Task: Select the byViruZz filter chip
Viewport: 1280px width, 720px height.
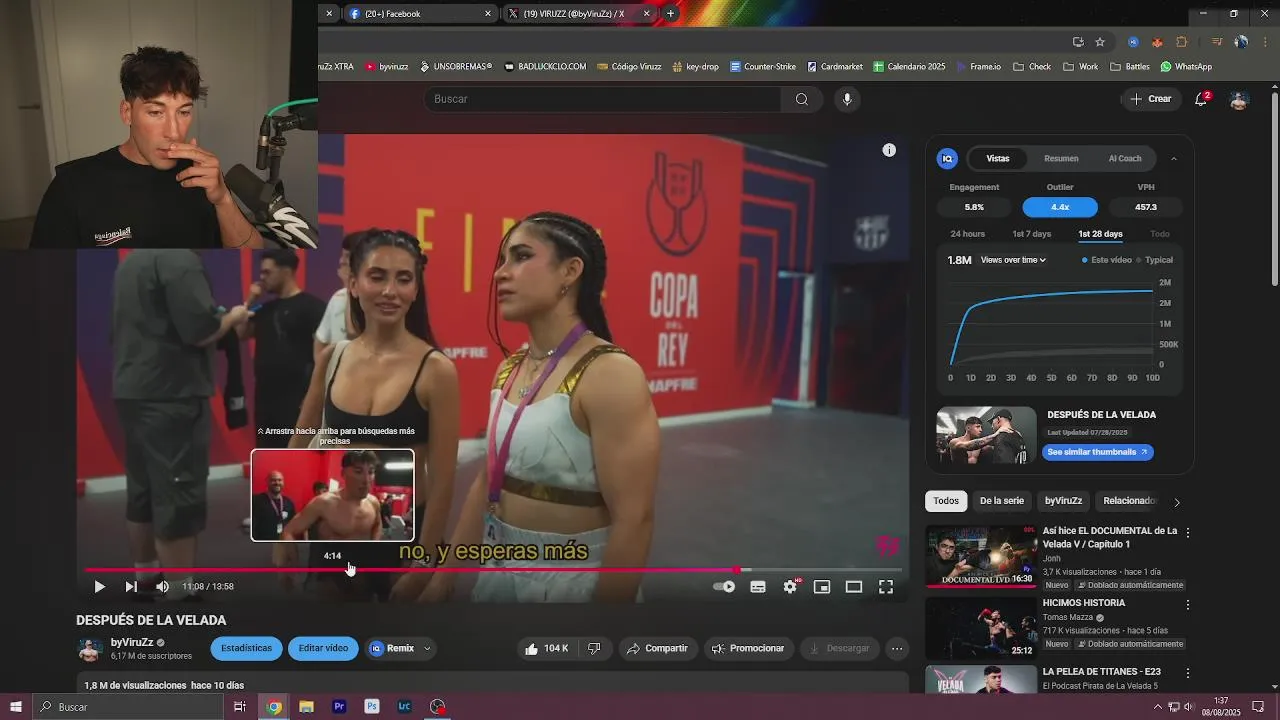Action: pyautogui.click(x=1063, y=501)
